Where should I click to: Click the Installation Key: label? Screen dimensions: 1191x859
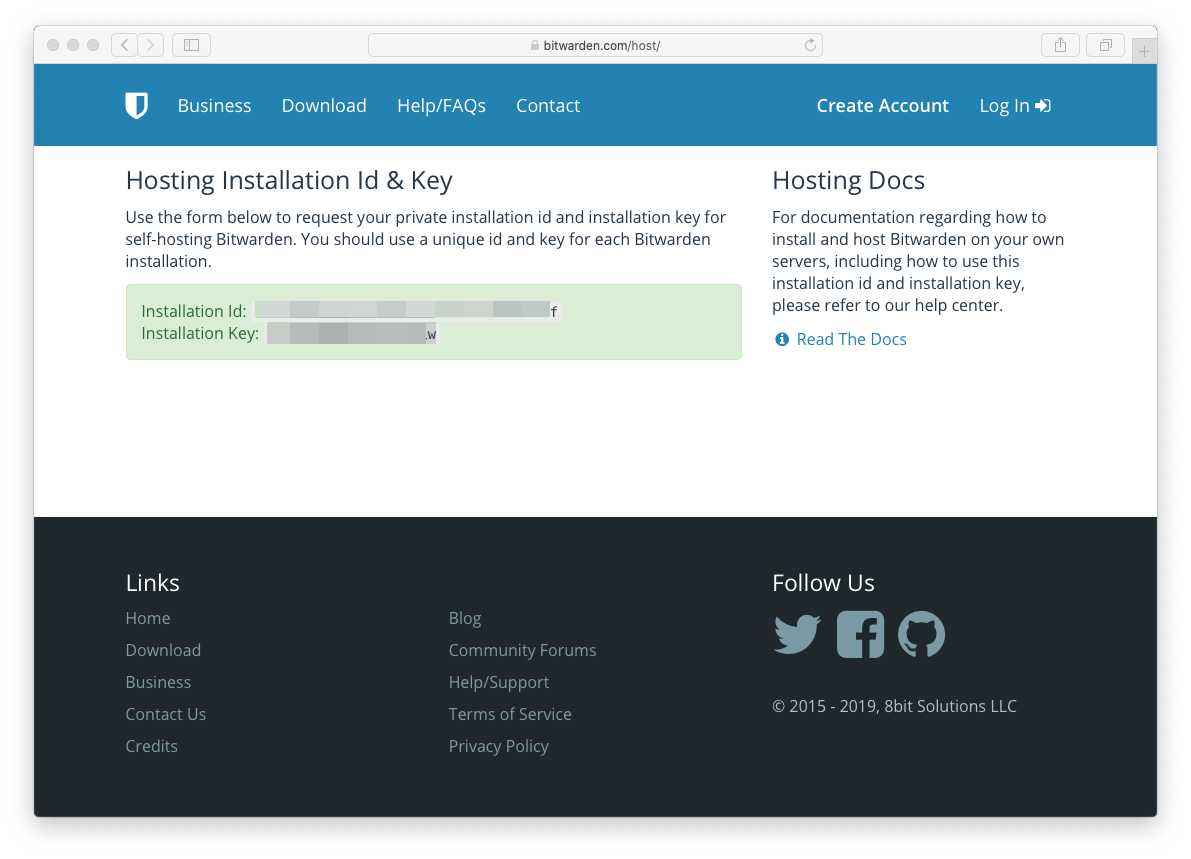[x=200, y=333]
